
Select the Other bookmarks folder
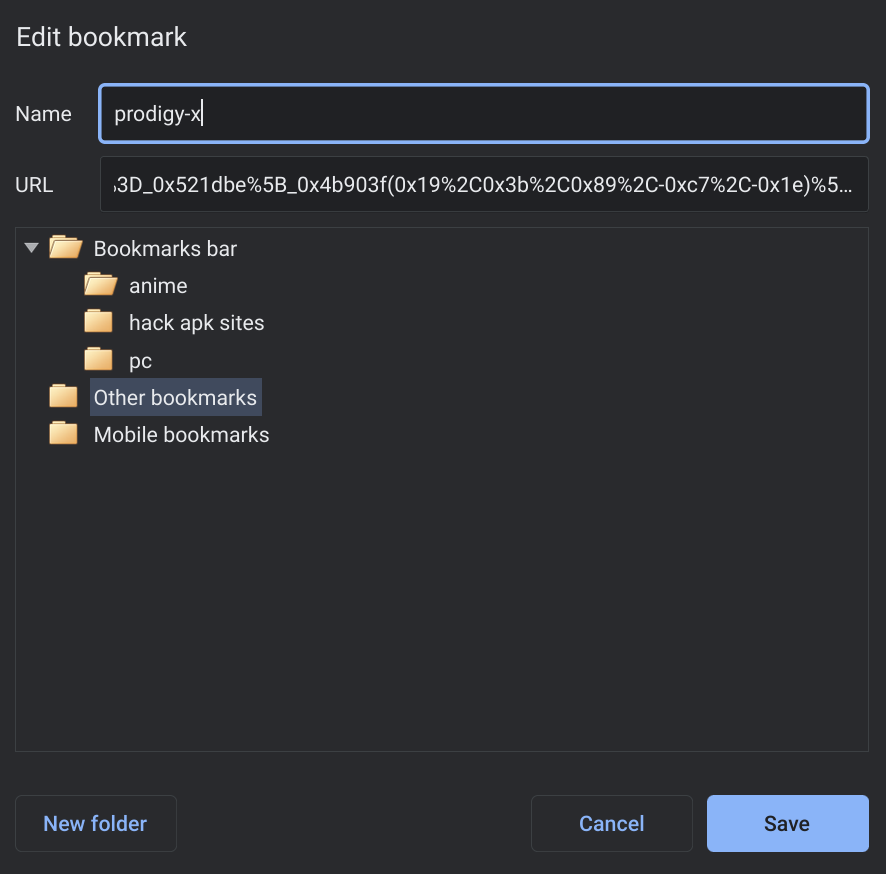point(175,397)
